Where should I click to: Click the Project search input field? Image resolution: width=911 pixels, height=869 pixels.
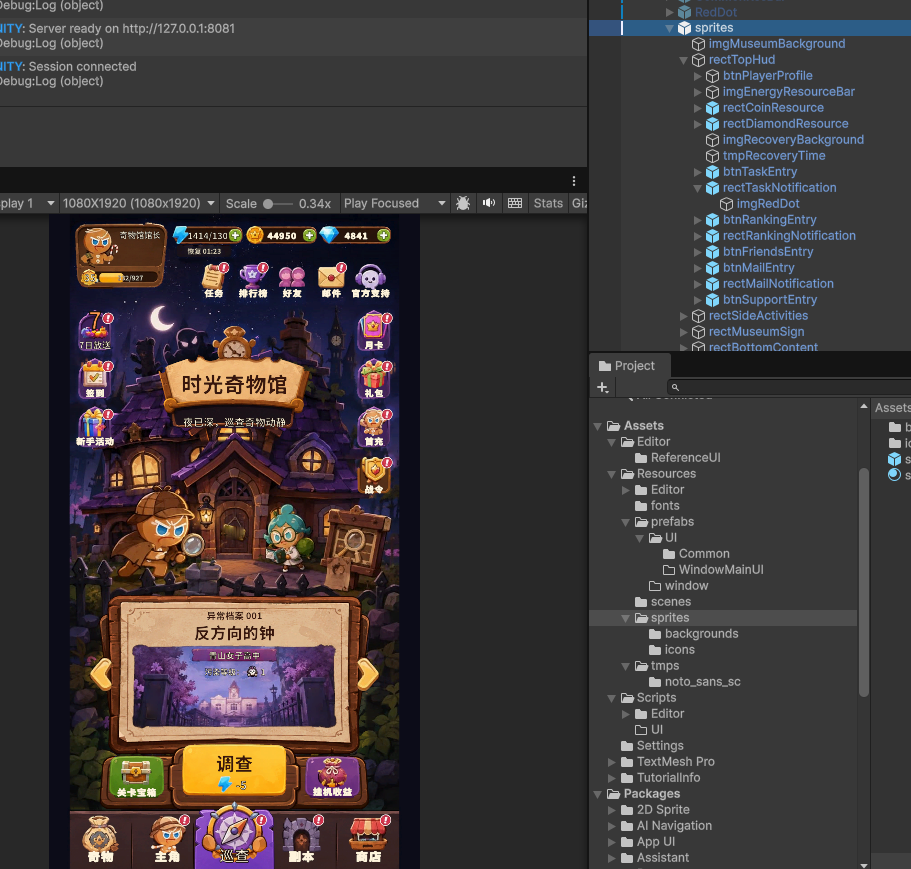tap(790, 387)
